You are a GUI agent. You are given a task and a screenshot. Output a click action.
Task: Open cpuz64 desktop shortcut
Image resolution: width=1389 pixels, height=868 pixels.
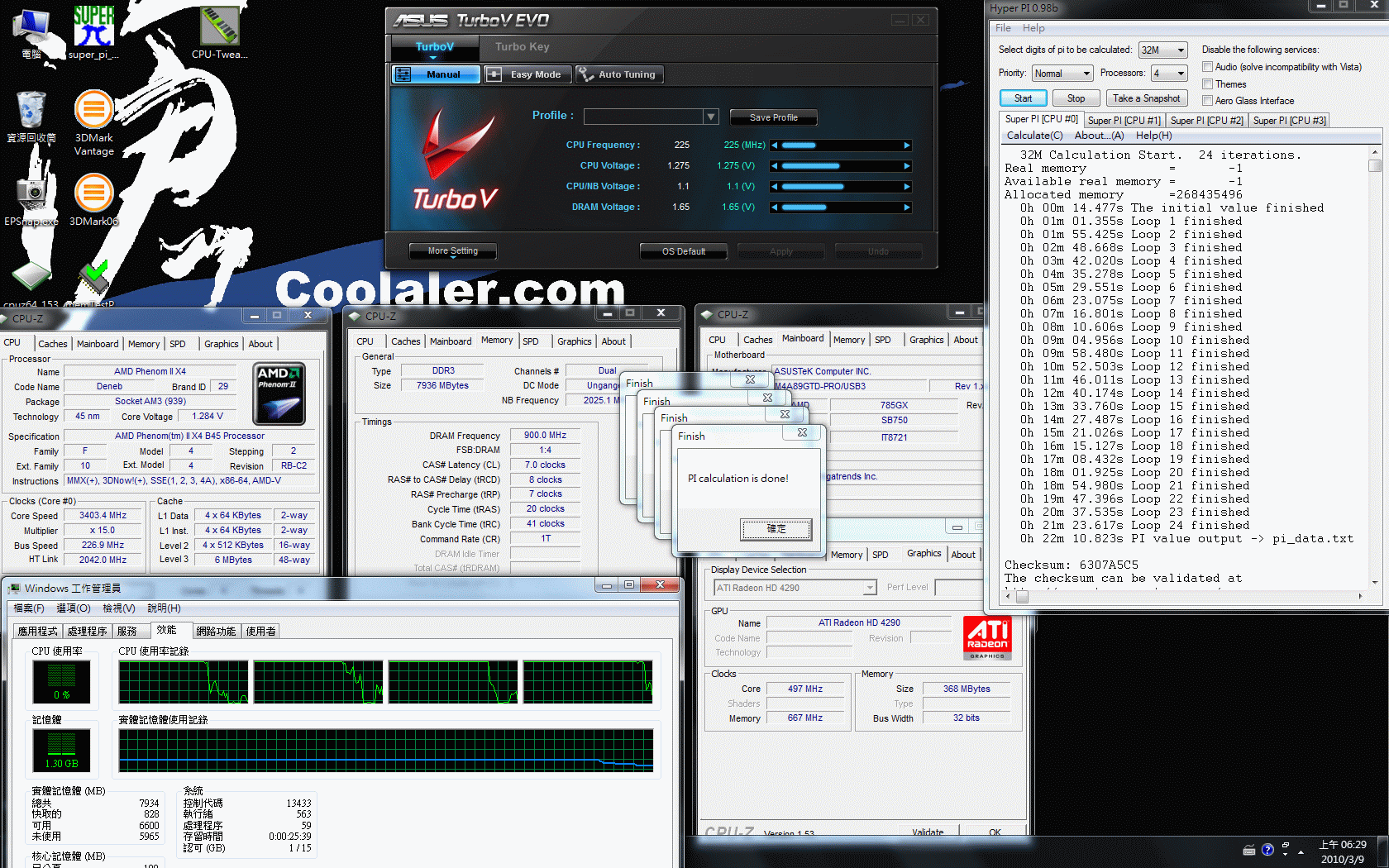tap(31, 284)
